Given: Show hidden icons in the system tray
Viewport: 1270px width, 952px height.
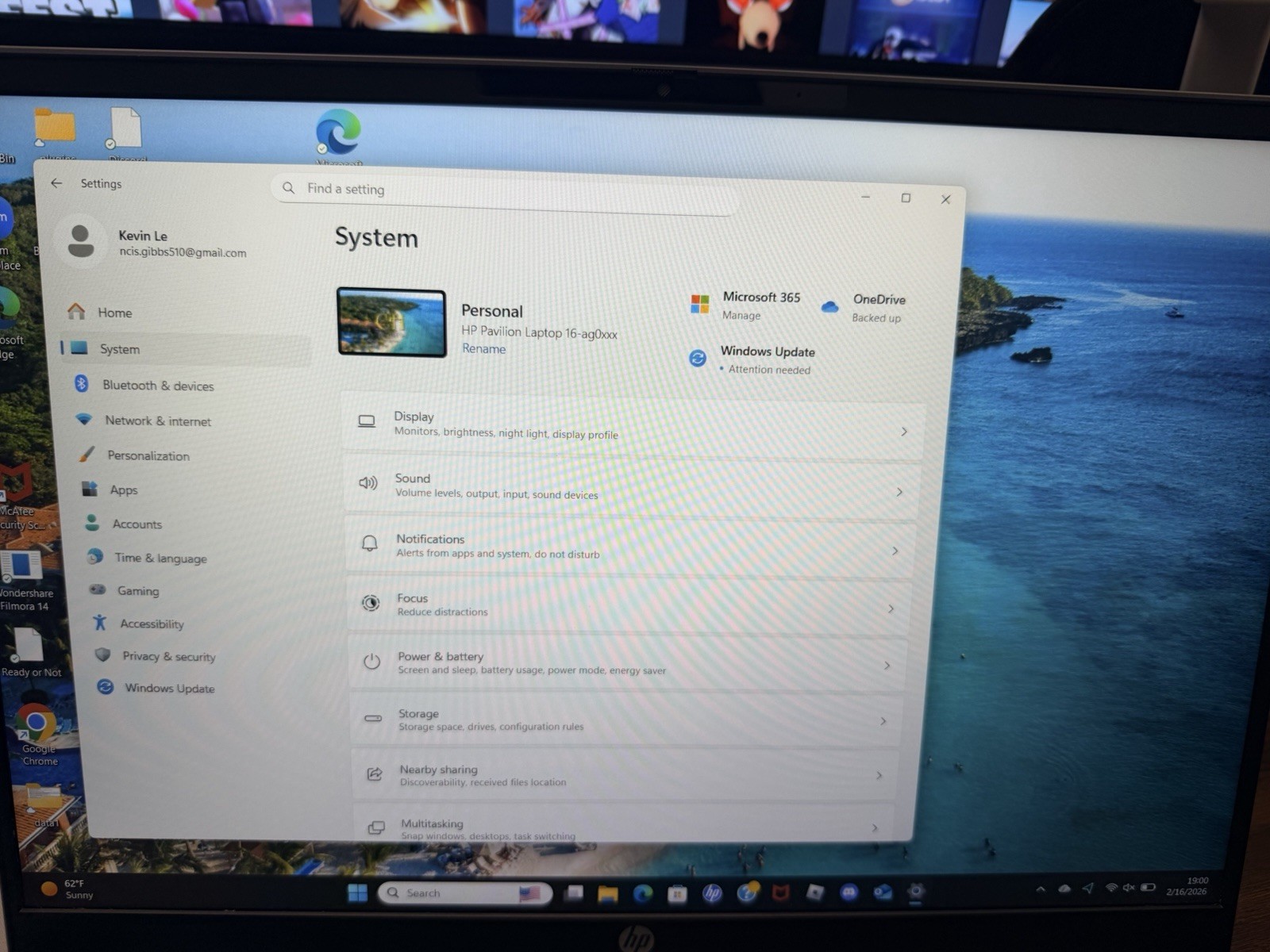Looking at the screenshot, I should (x=1041, y=889).
